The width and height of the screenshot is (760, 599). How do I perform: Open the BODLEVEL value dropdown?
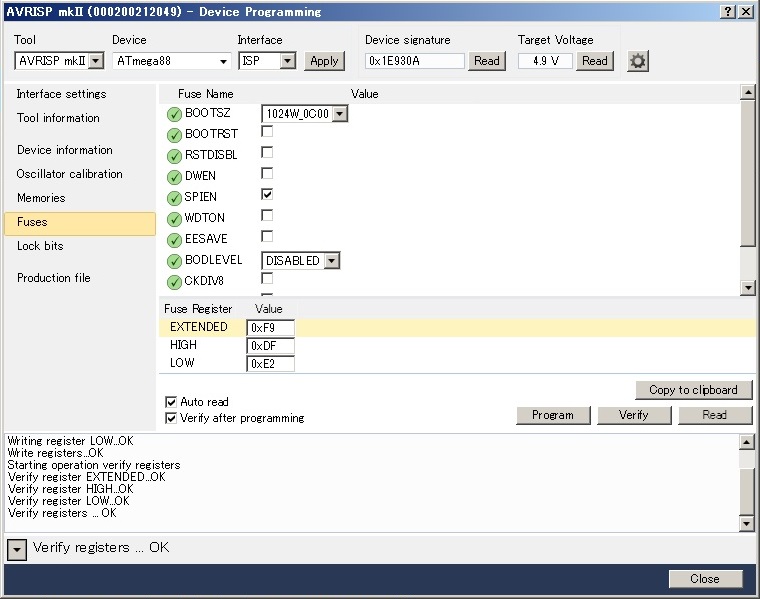[301, 261]
